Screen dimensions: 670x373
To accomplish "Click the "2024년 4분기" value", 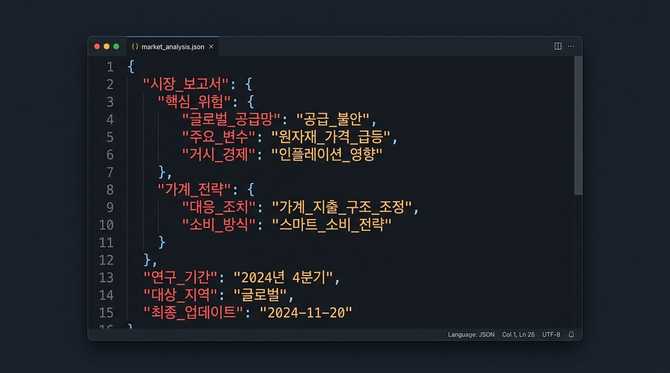I will (x=283, y=277).
